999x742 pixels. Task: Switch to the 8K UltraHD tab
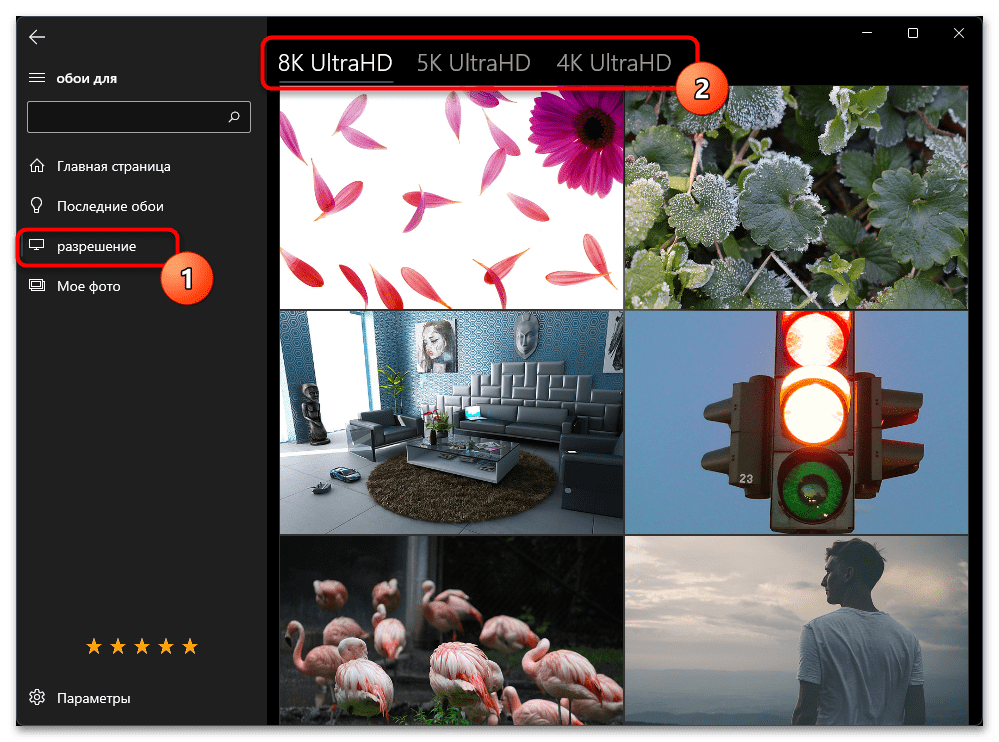pyautogui.click(x=335, y=63)
